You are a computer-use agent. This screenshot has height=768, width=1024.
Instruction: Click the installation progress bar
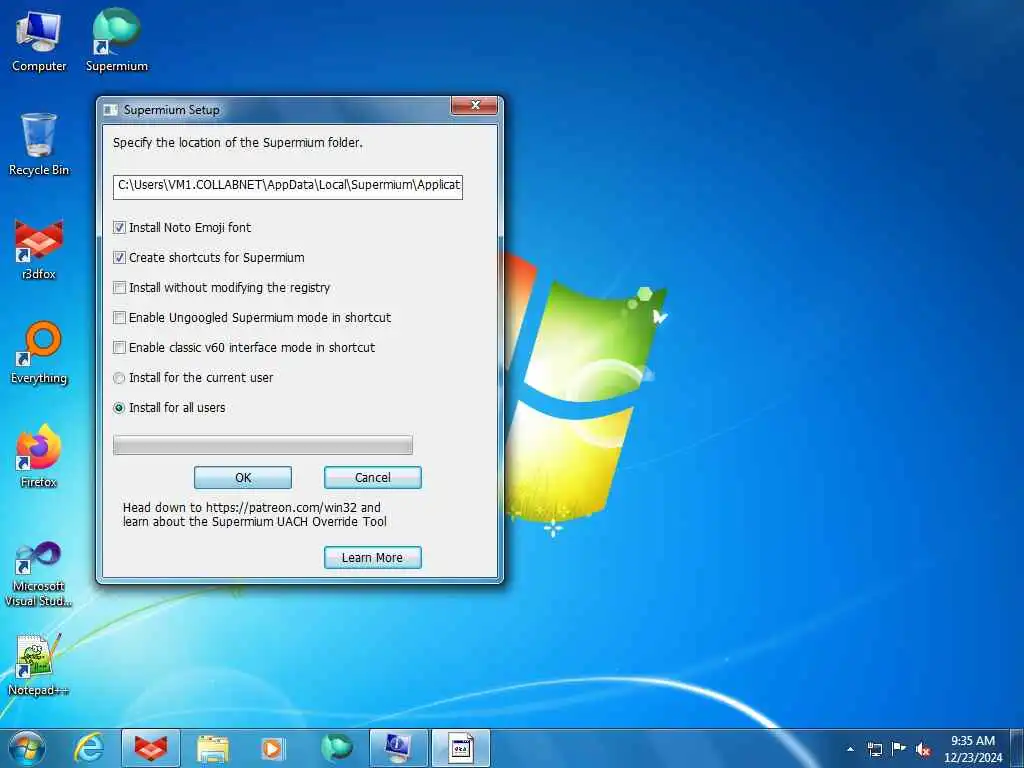[263, 445]
